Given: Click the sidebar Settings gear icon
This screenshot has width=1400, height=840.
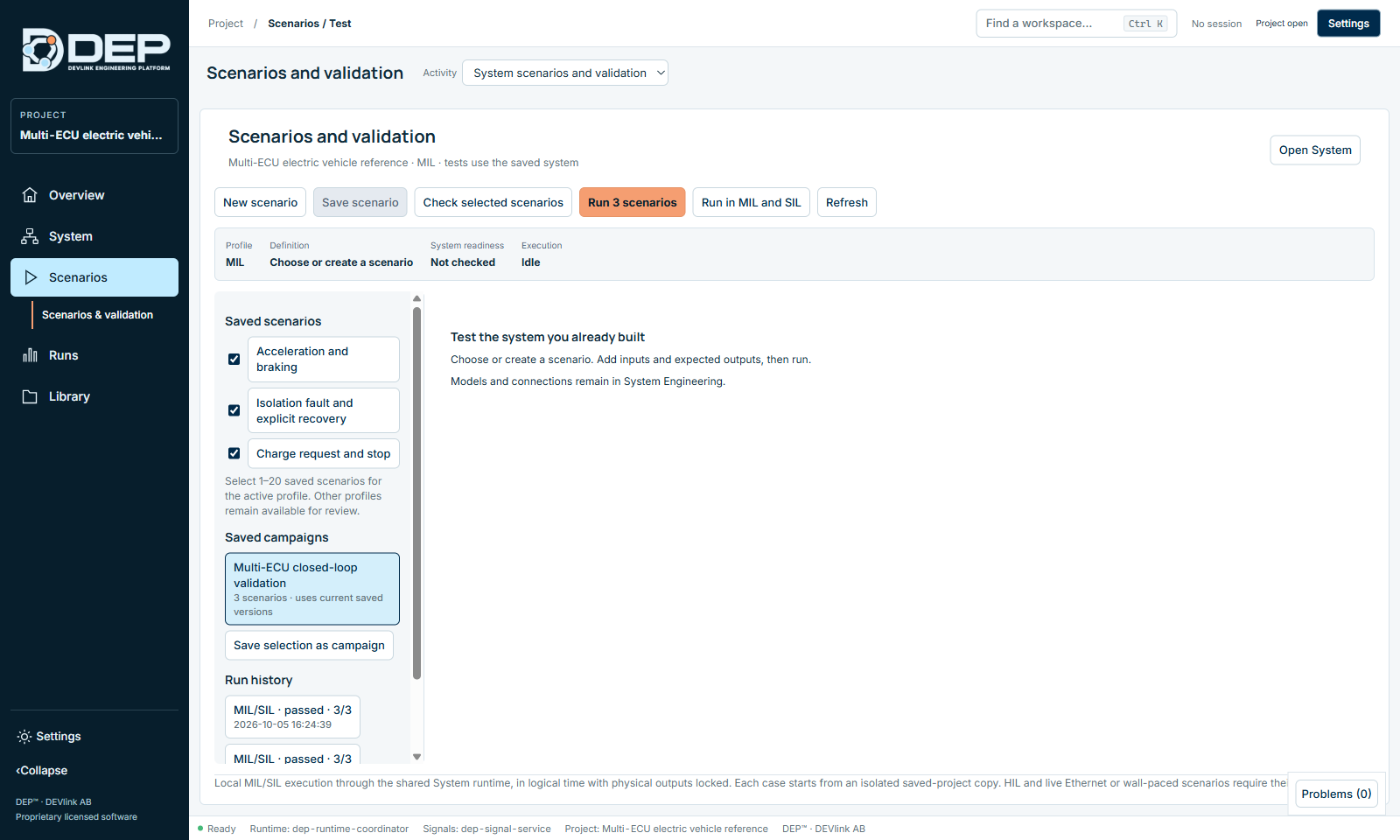Looking at the screenshot, I should 24,737.
